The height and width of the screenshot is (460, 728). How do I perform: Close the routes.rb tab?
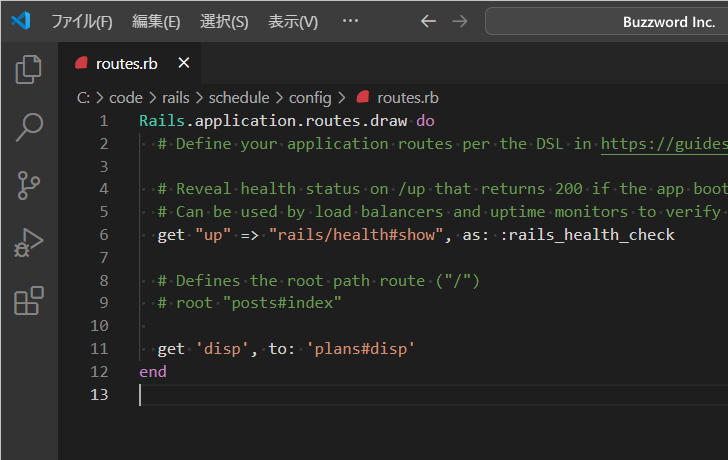click(x=184, y=63)
